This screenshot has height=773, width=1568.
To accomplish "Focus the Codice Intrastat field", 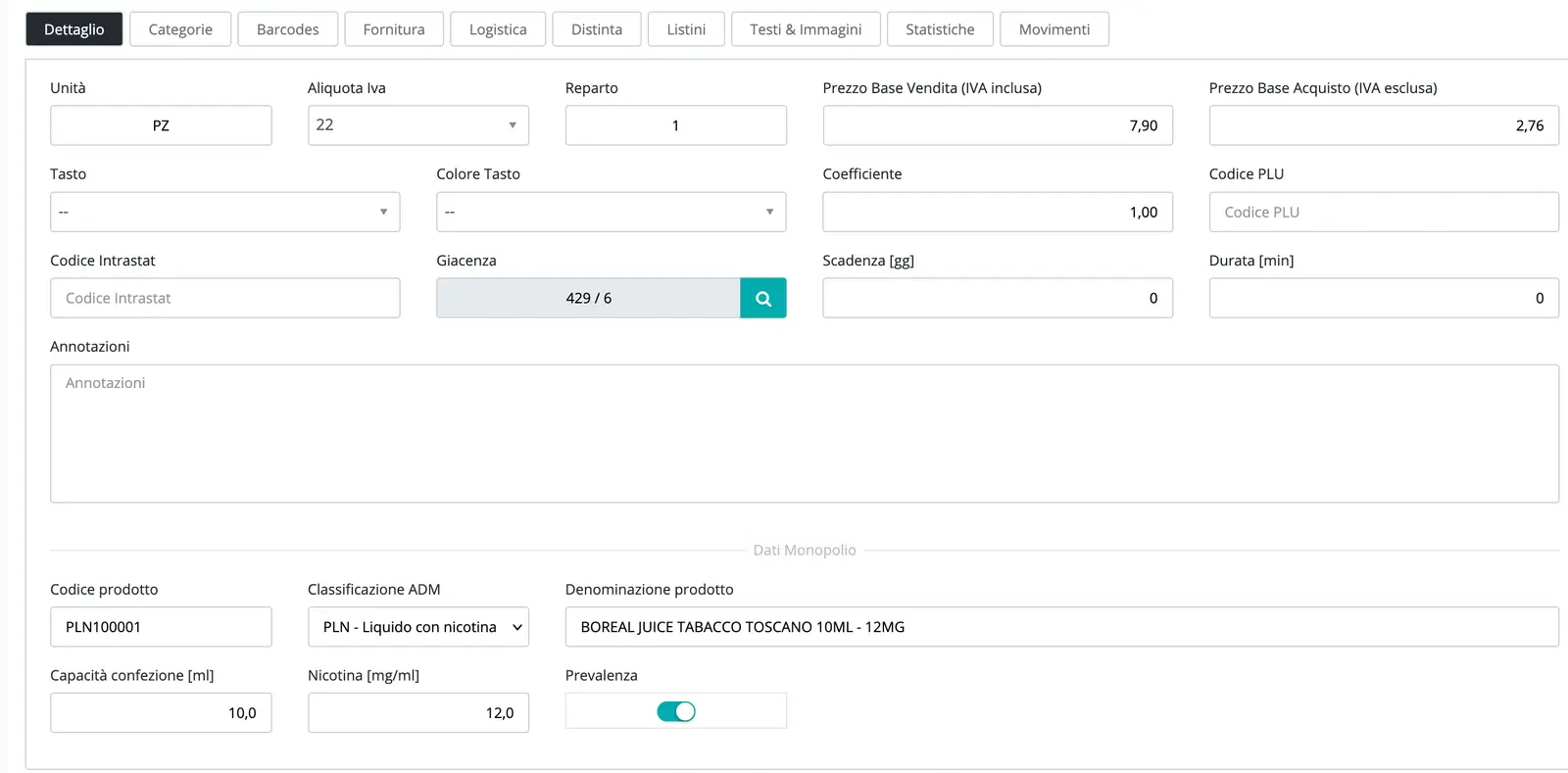I will [x=225, y=298].
